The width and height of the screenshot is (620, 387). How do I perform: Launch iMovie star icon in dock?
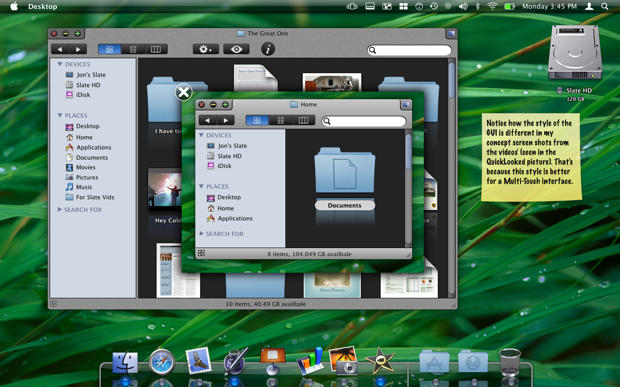pos(380,361)
